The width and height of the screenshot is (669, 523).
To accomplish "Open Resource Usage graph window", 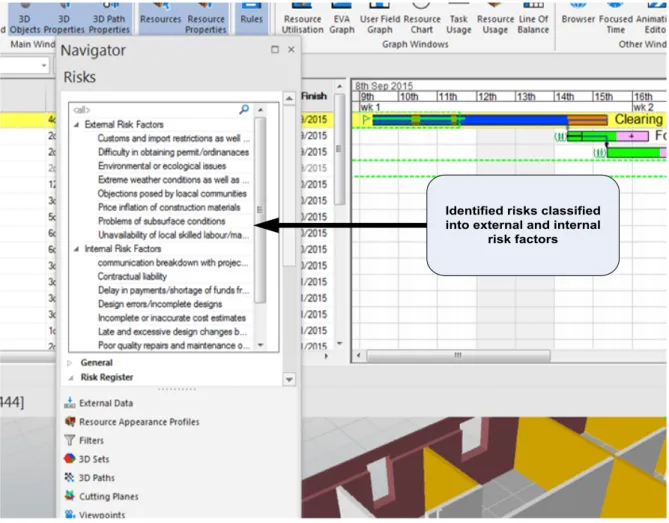I will click(495, 19).
